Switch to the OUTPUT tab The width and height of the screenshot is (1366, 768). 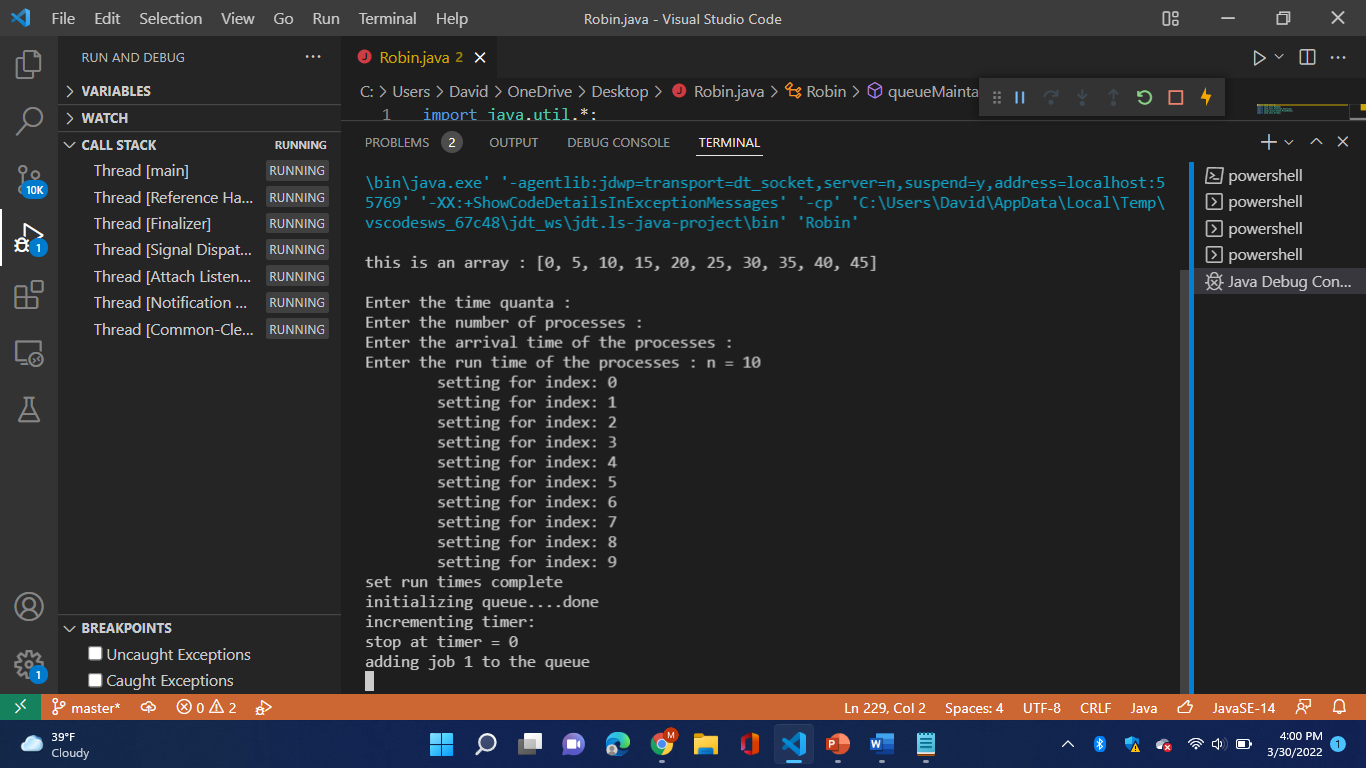pyautogui.click(x=514, y=142)
